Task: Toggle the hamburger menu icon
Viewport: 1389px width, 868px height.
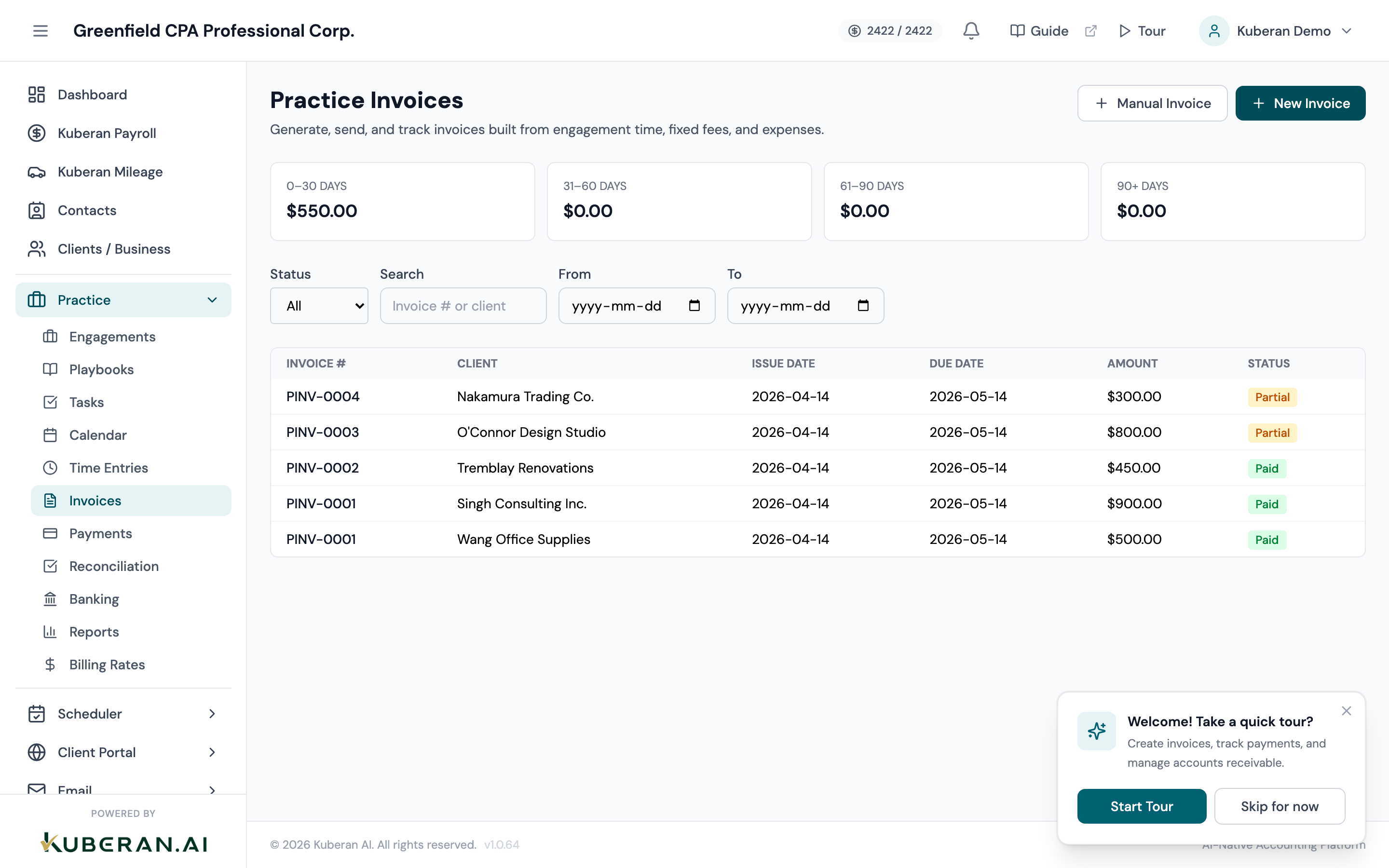Action: tap(40, 31)
